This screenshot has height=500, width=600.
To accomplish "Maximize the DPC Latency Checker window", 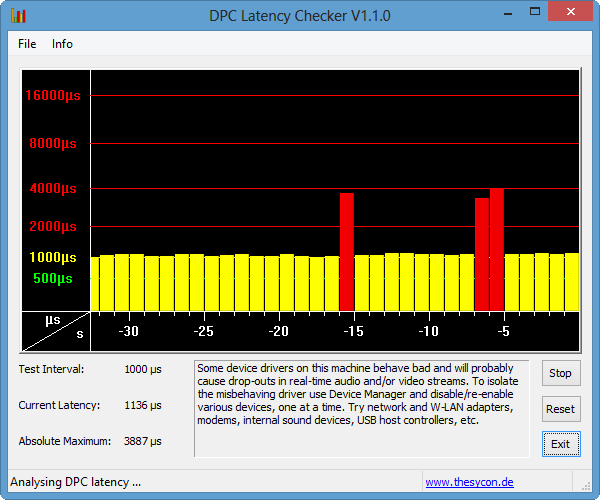I will 535,12.
